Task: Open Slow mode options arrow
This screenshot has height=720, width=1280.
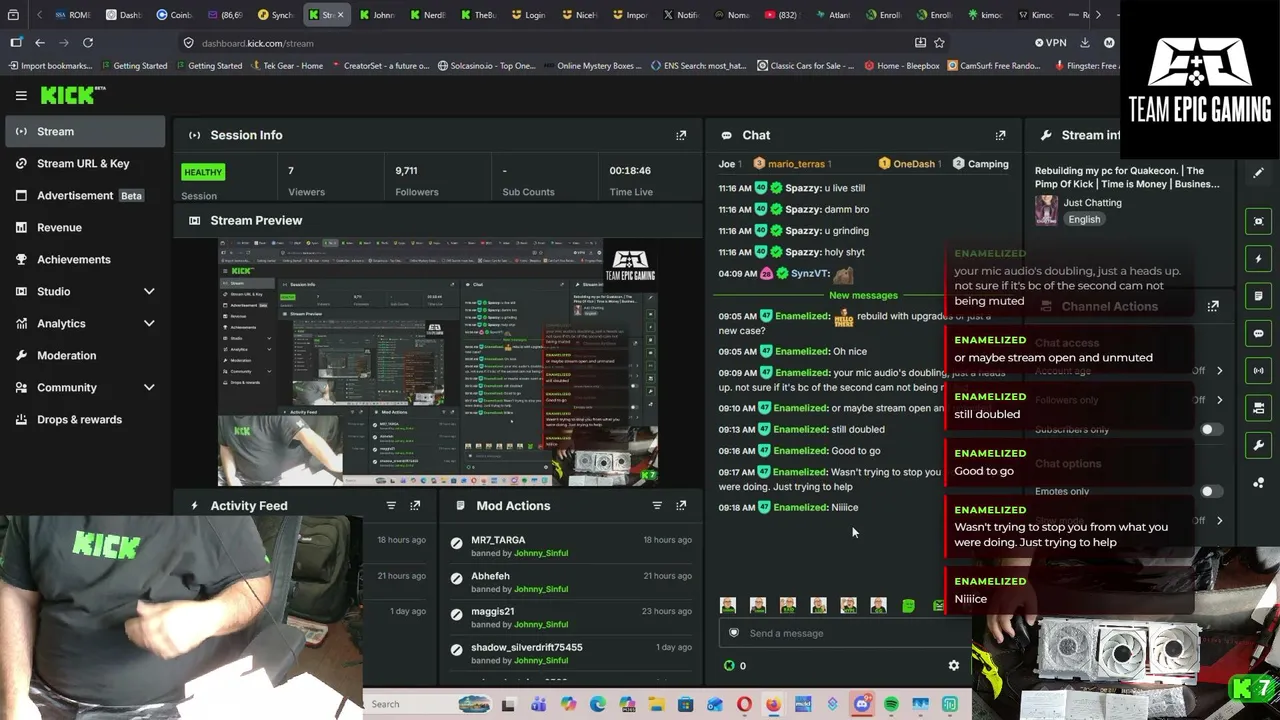Action: tap(1219, 521)
